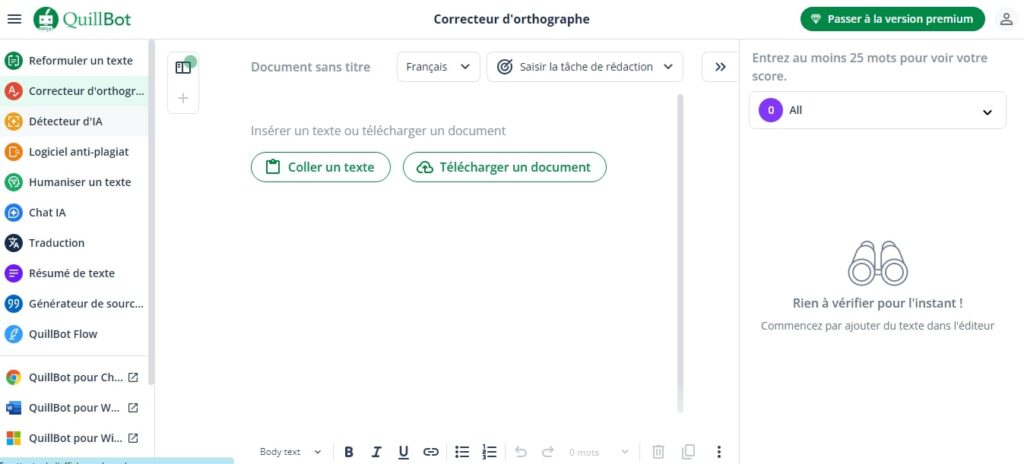The width and height of the screenshot is (1024, 464).
Task: Click the Correcteur d'orthographe page heading
Action: pos(511,19)
